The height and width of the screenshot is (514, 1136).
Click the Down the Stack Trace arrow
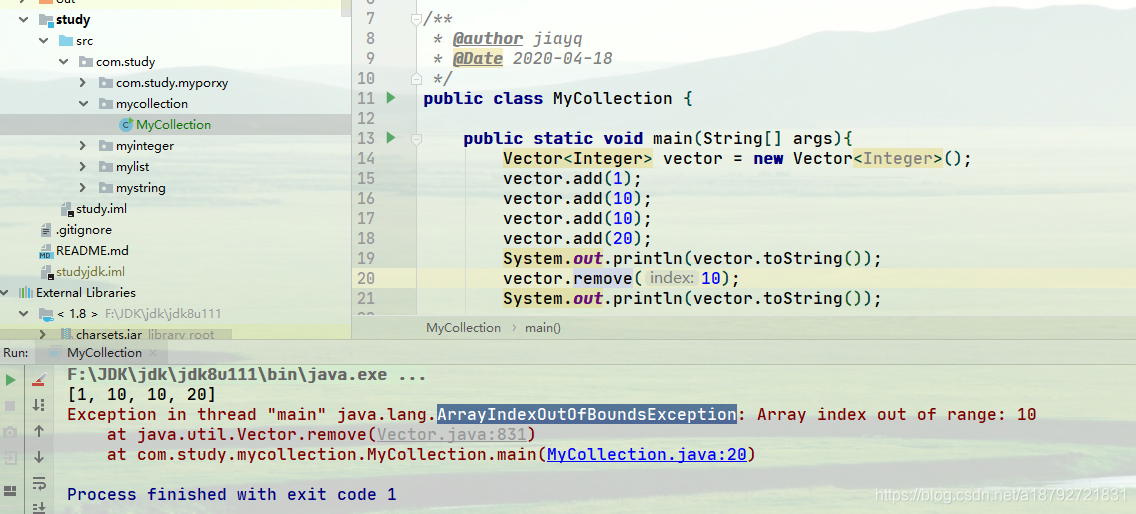[39, 457]
